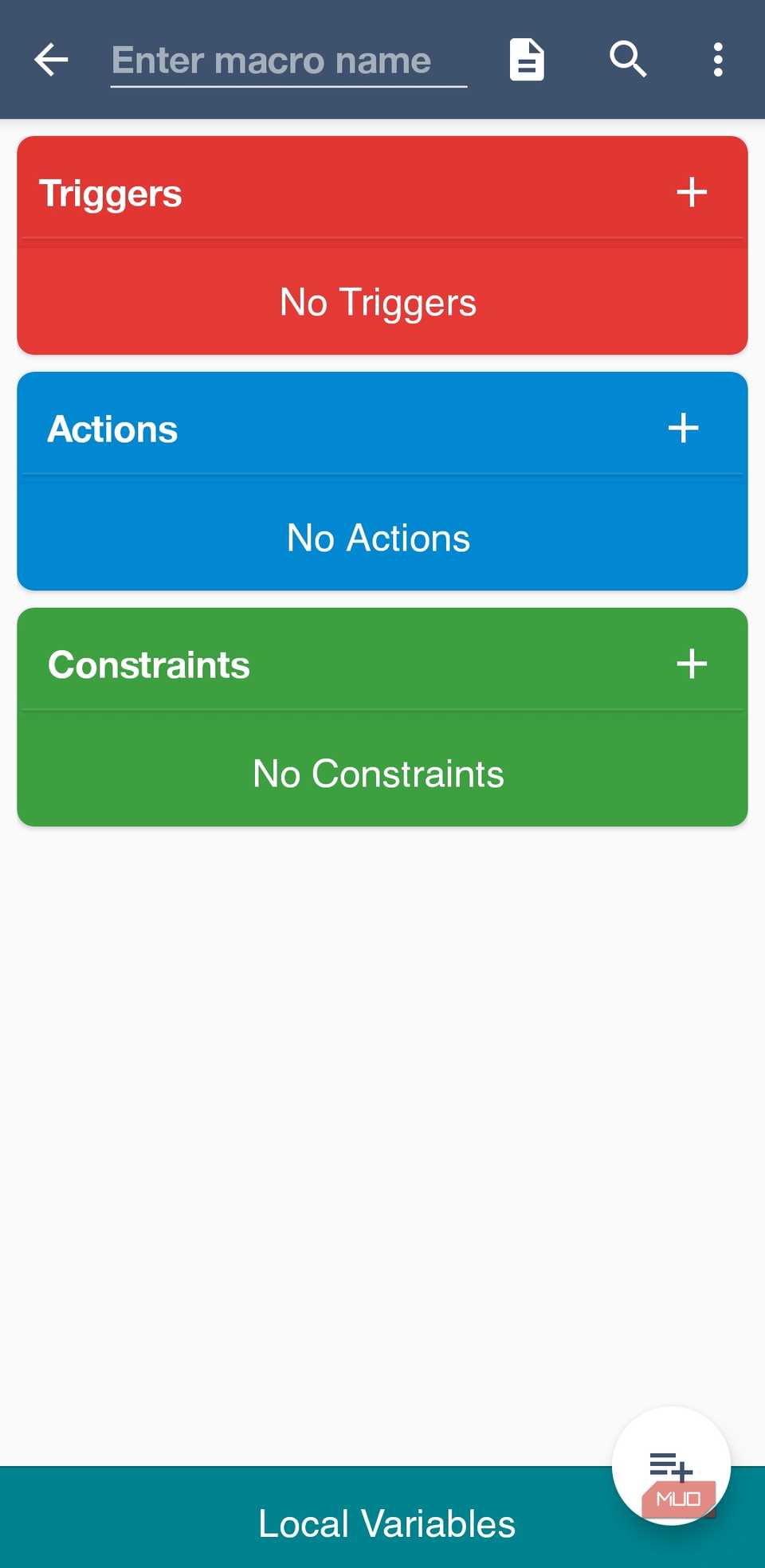The width and height of the screenshot is (765, 1568).
Task: Add a new constraint with the plus icon
Action: click(692, 664)
